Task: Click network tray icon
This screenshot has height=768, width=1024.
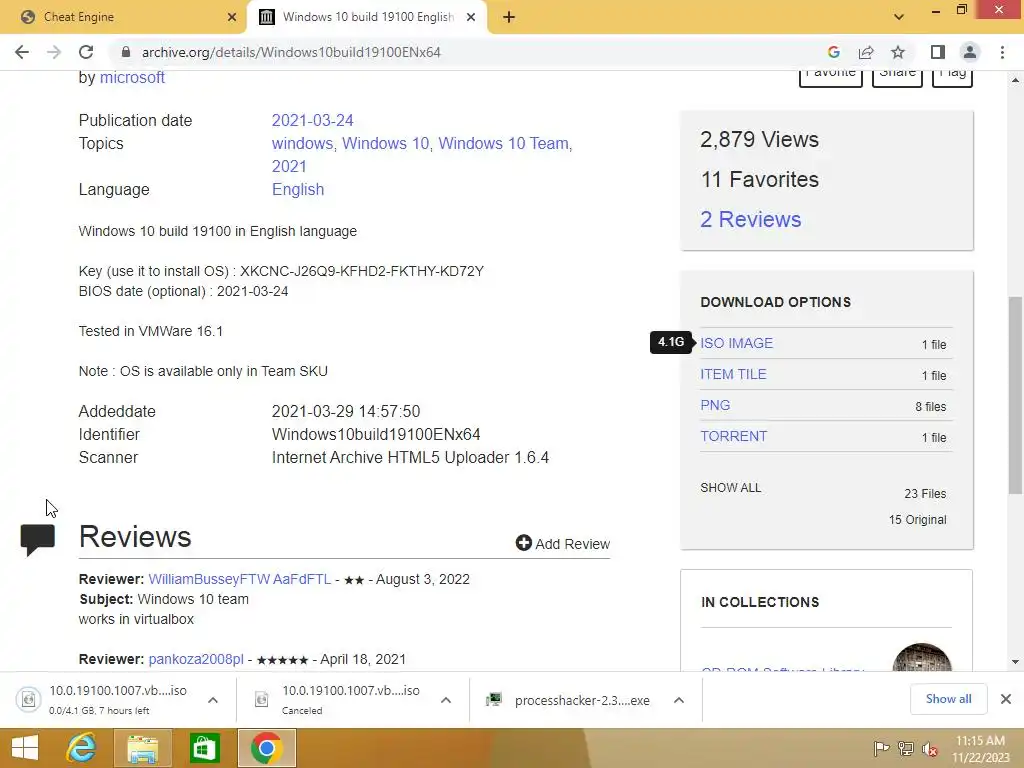Action: [x=905, y=748]
